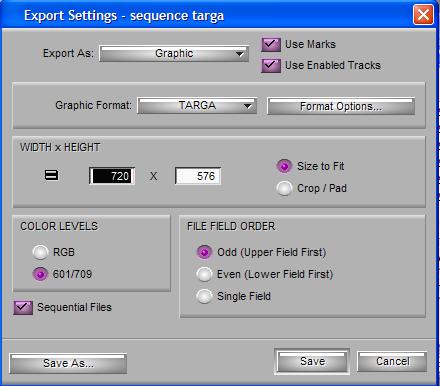Open Format Options dialog
This screenshot has height=386, width=440.
[x=341, y=106]
